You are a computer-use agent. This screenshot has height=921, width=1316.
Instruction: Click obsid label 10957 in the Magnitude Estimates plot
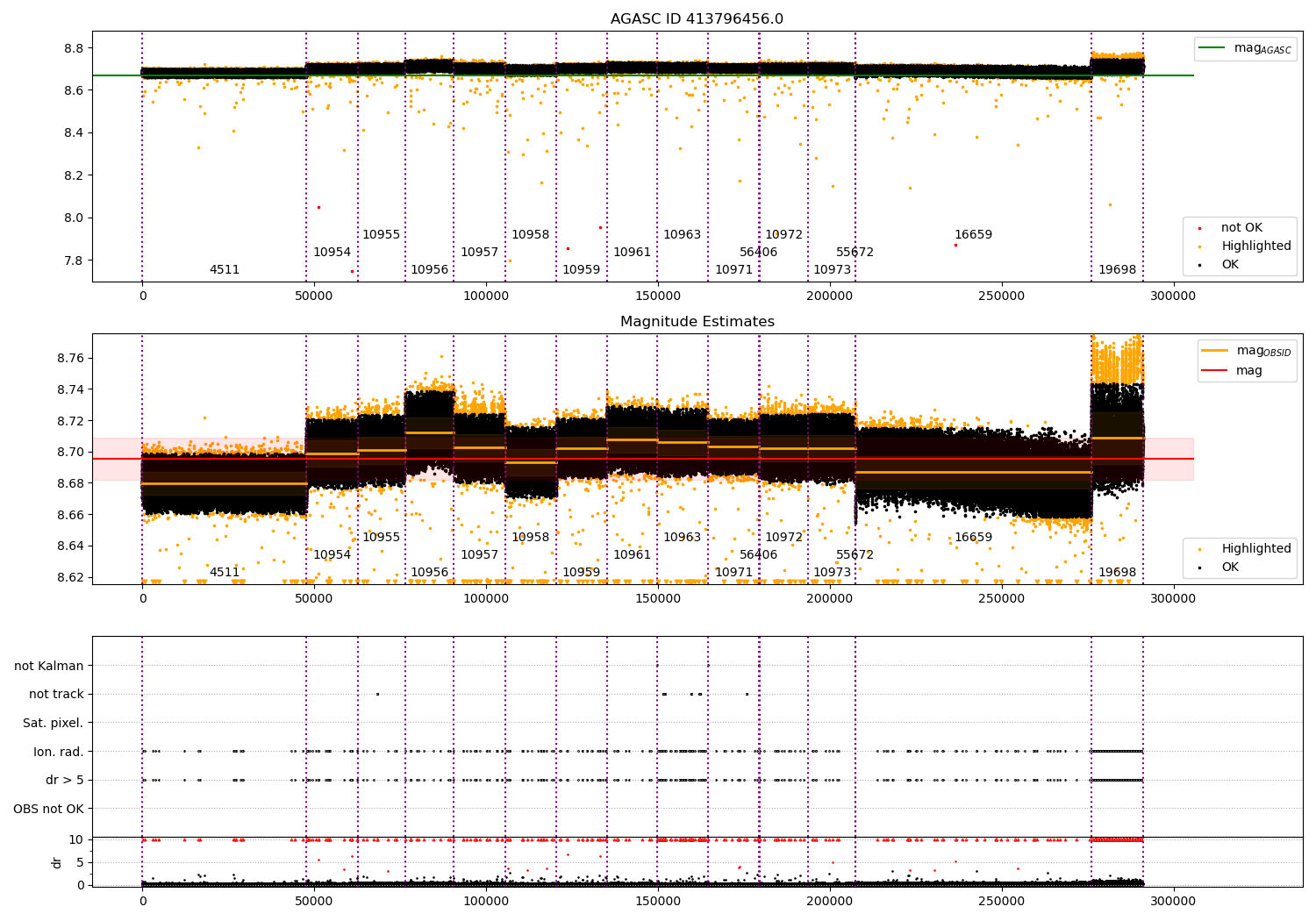(479, 555)
